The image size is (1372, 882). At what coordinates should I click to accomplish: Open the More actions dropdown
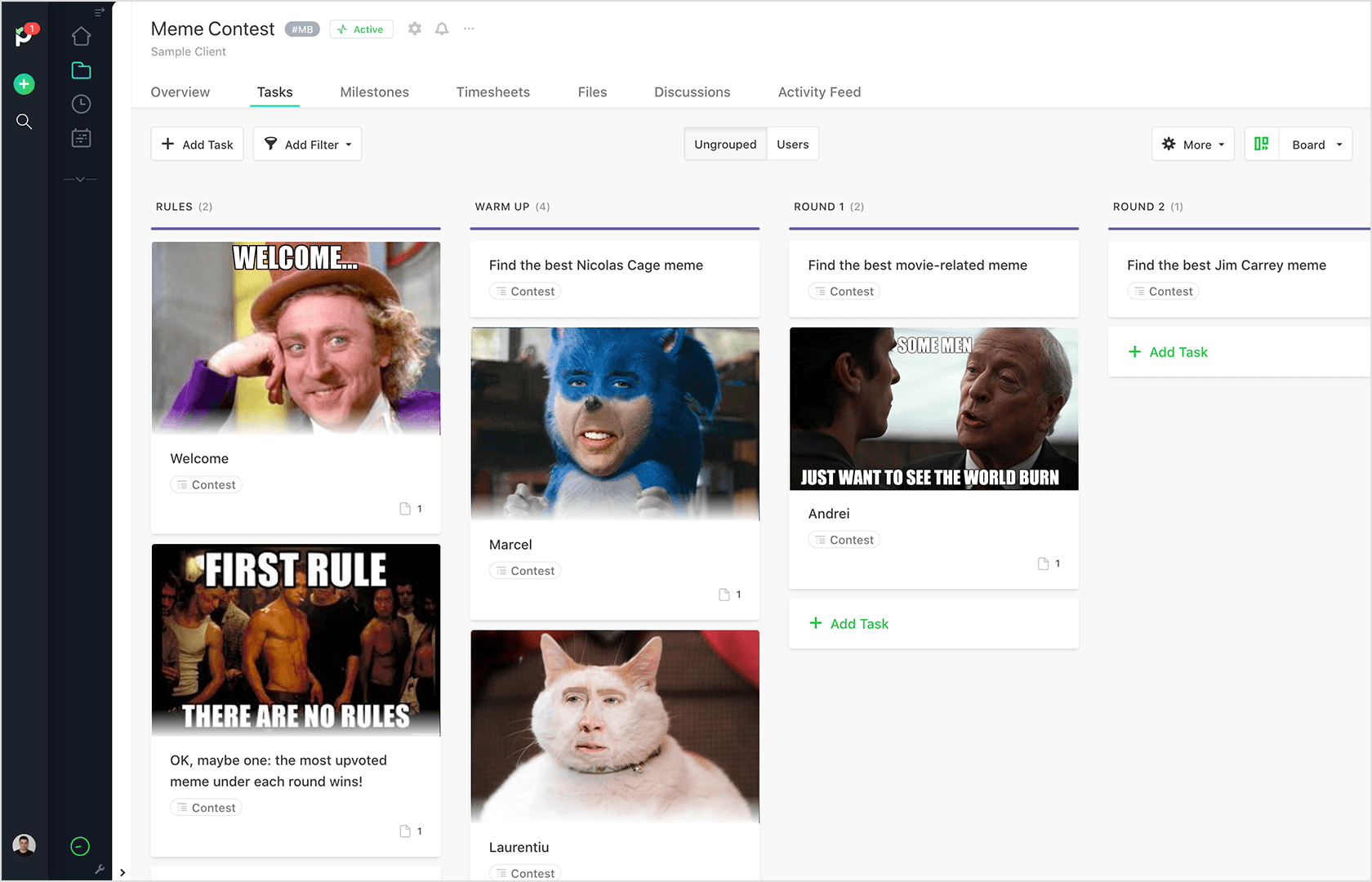click(x=1192, y=144)
